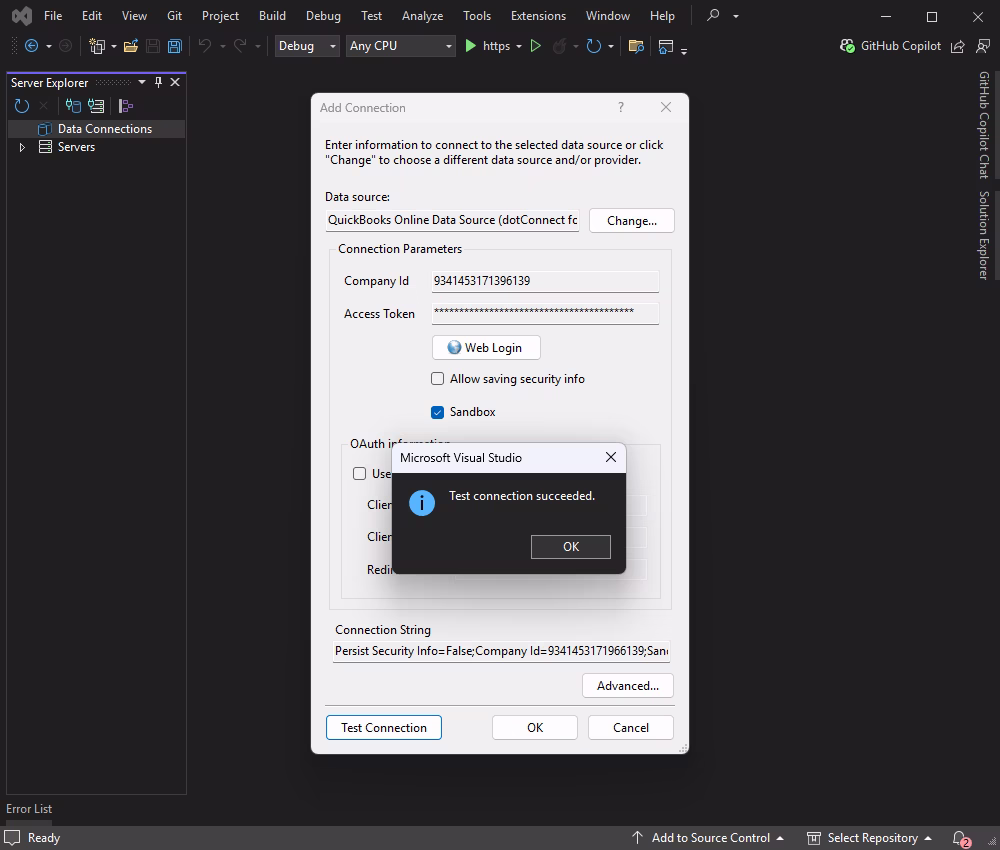Click OK next to Cancel in Add Connection
Image resolution: width=1000 pixels, height=850 pixels.
point(534,728)
